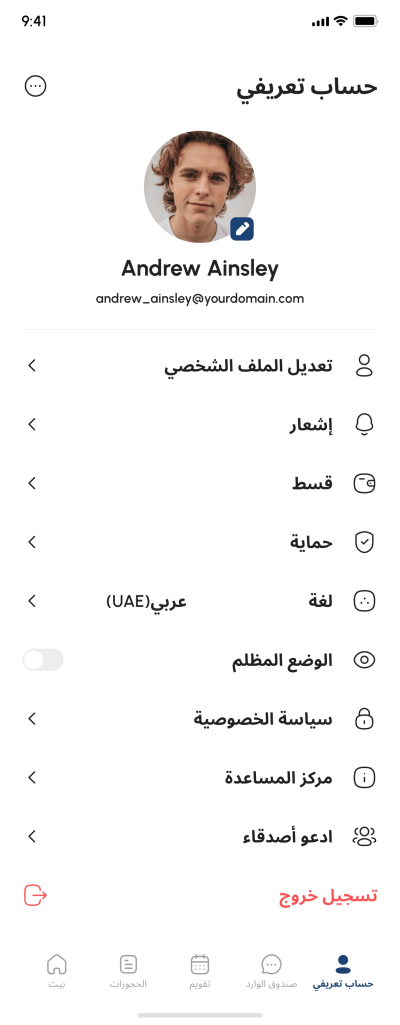Go to the تقويم calendar tab
The width and height of the screenshot is (400, 1025).
[x=199, y=971]
